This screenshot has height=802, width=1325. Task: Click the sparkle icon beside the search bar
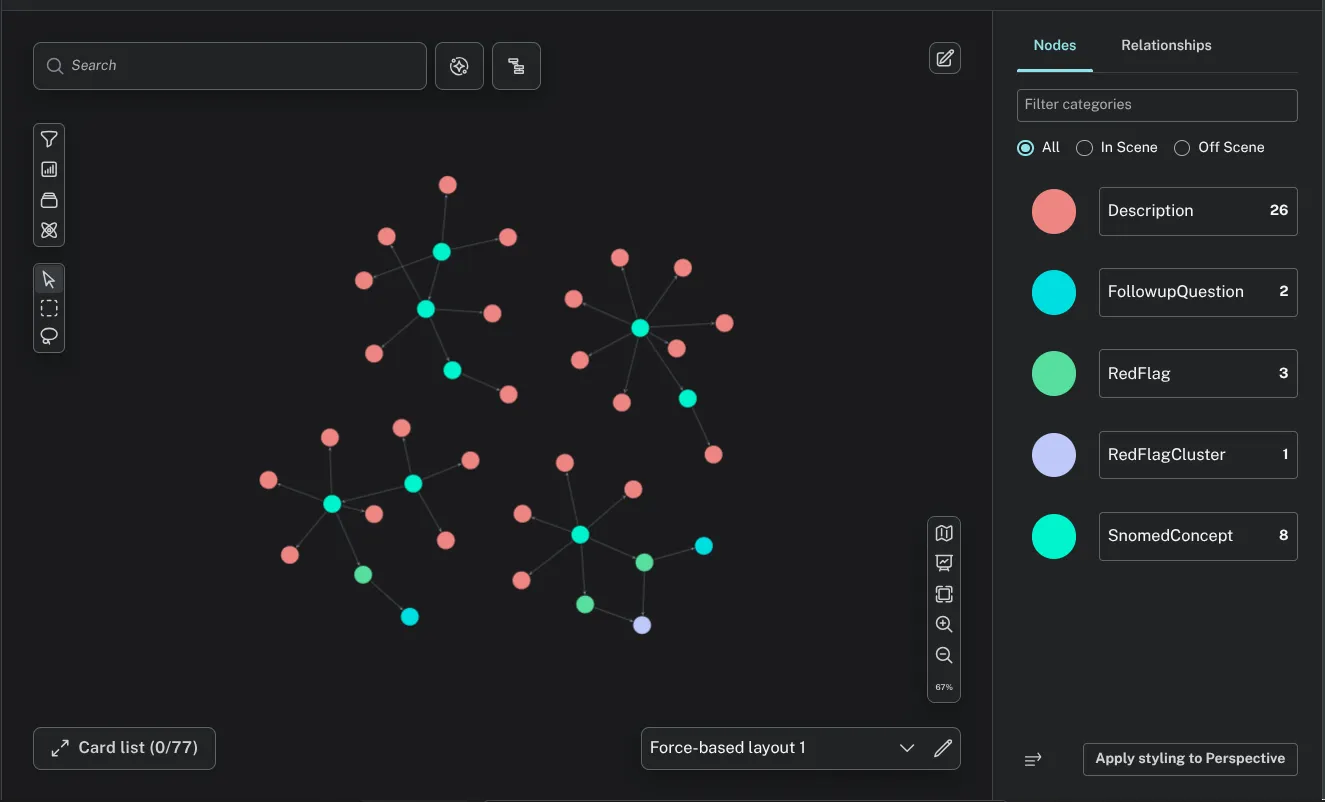460,66
